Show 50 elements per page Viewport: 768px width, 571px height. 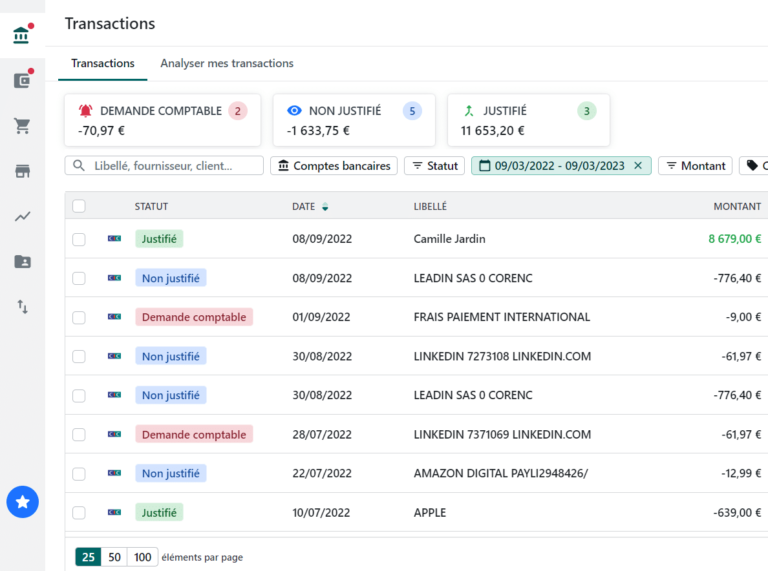click(x=115, y=557)
